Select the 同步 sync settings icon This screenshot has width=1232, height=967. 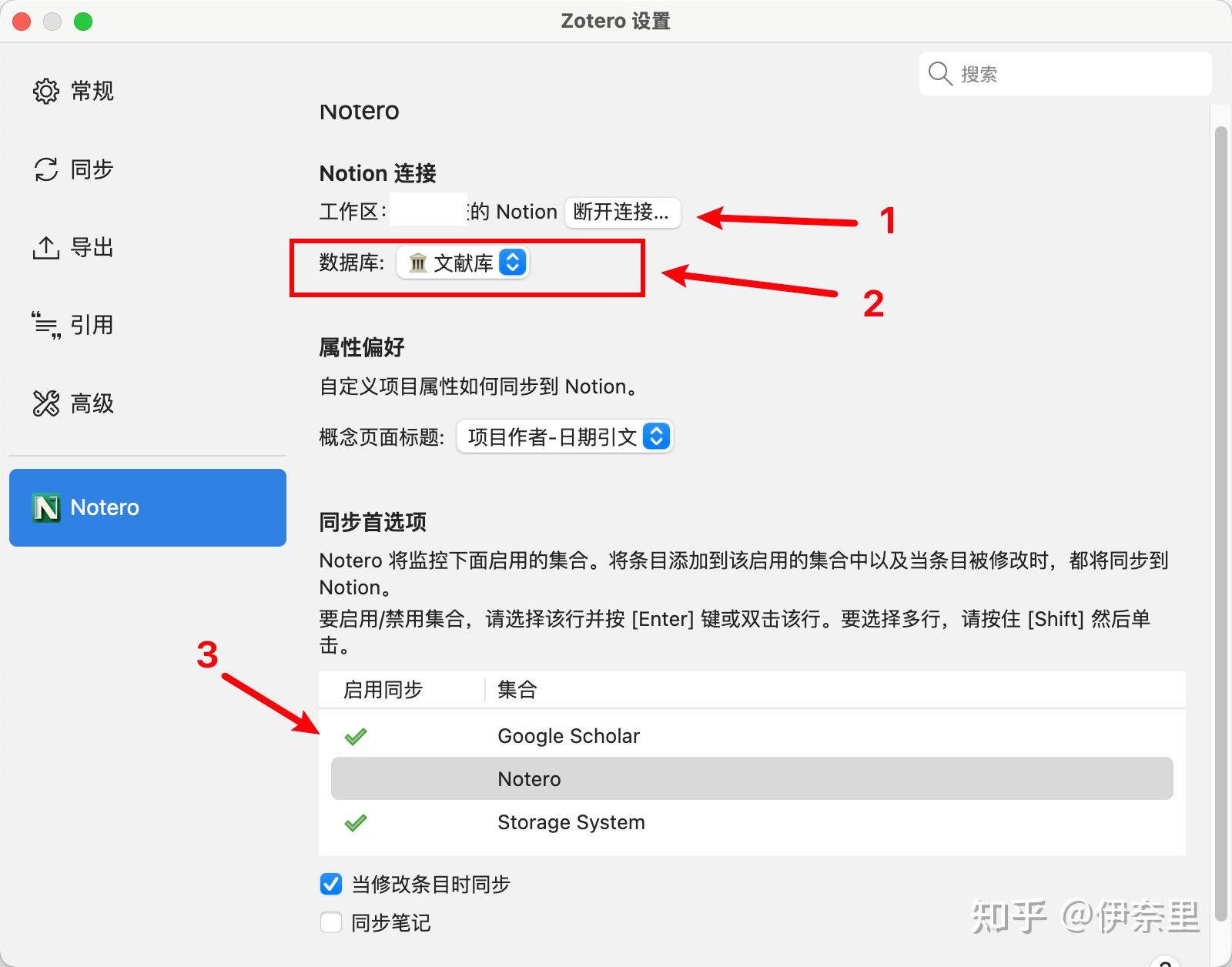coord(46,169)
